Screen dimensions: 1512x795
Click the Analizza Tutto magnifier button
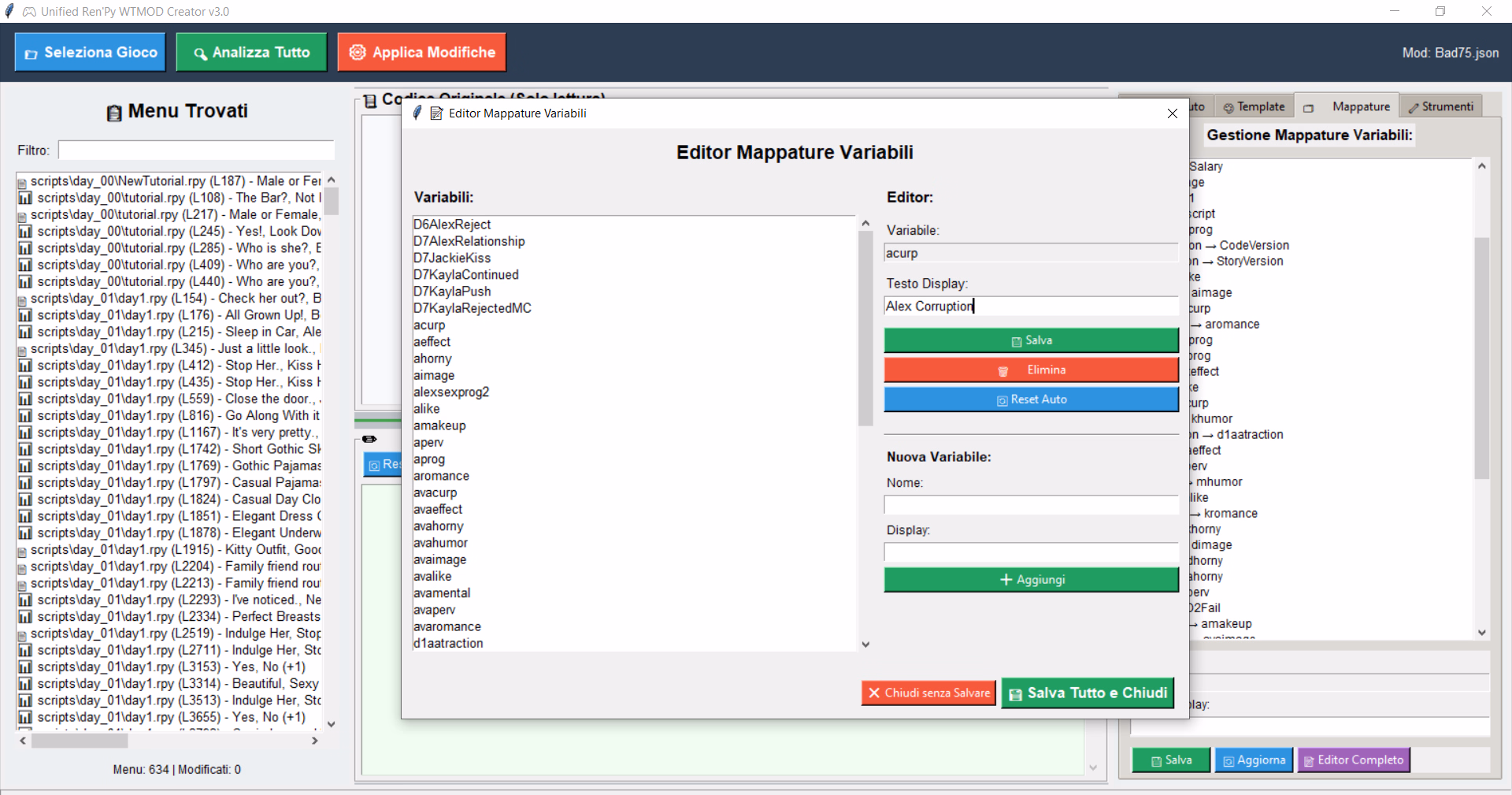click(x=251, y=52)
